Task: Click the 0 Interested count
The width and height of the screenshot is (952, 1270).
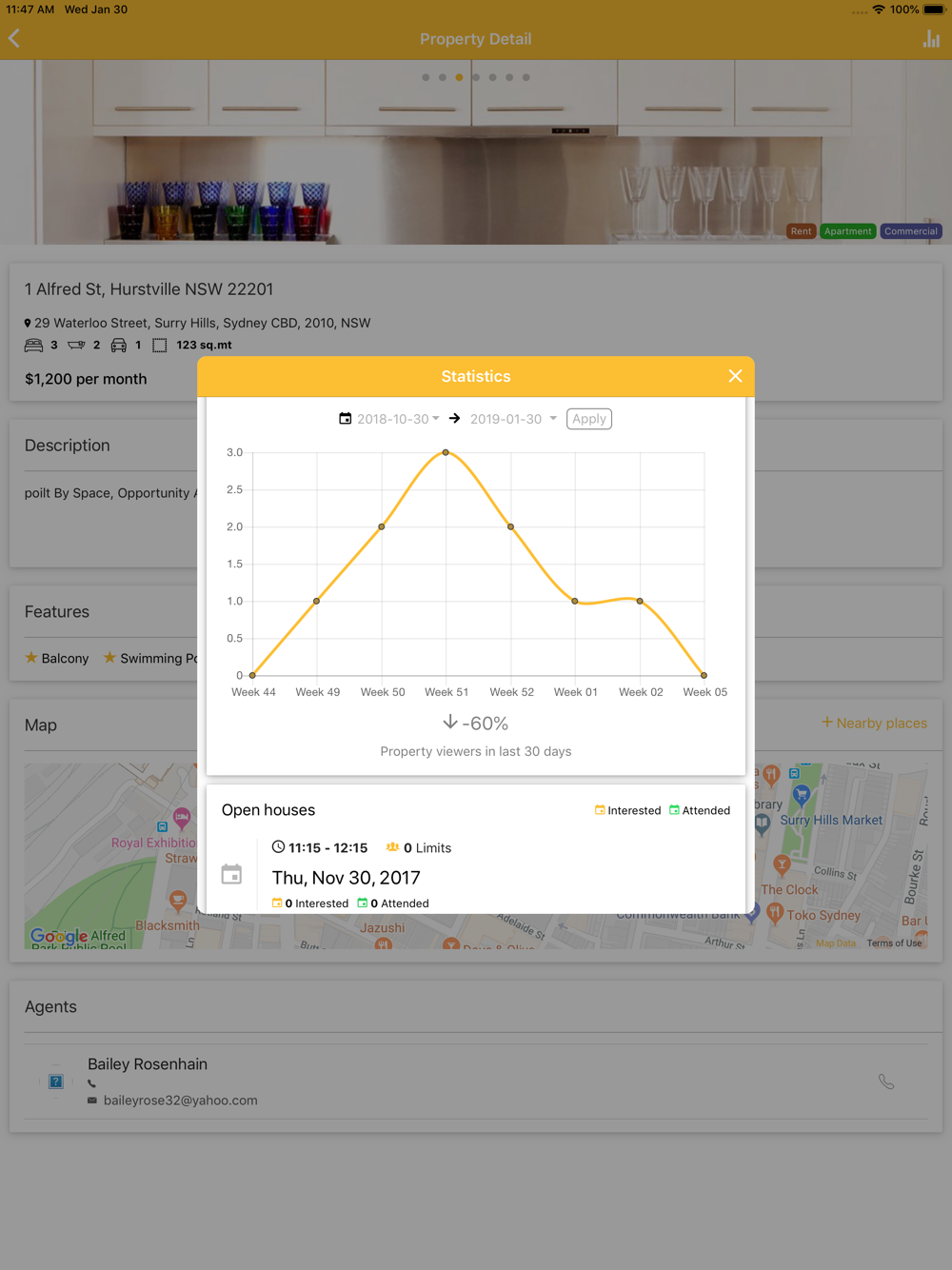Action: (310, 903)
